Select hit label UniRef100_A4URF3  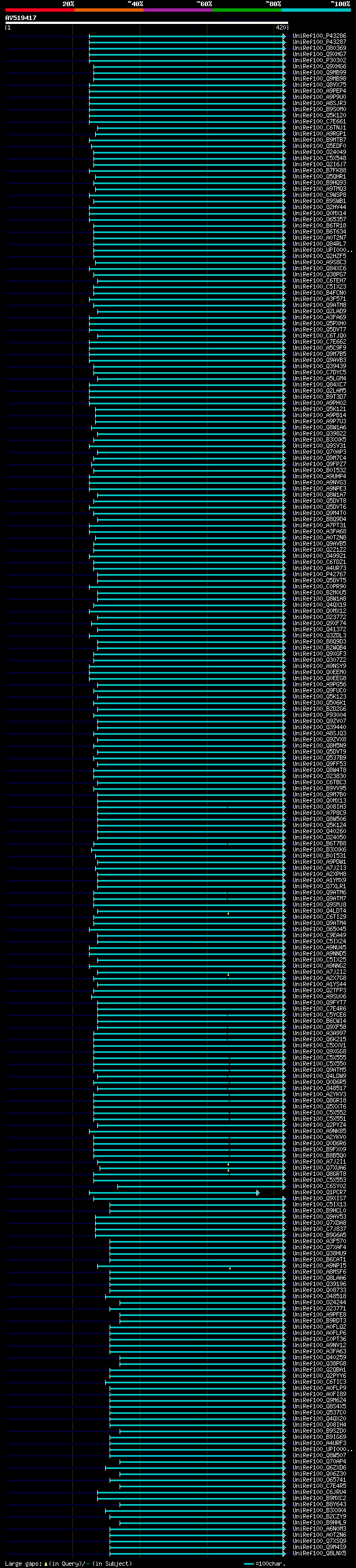319,1443
